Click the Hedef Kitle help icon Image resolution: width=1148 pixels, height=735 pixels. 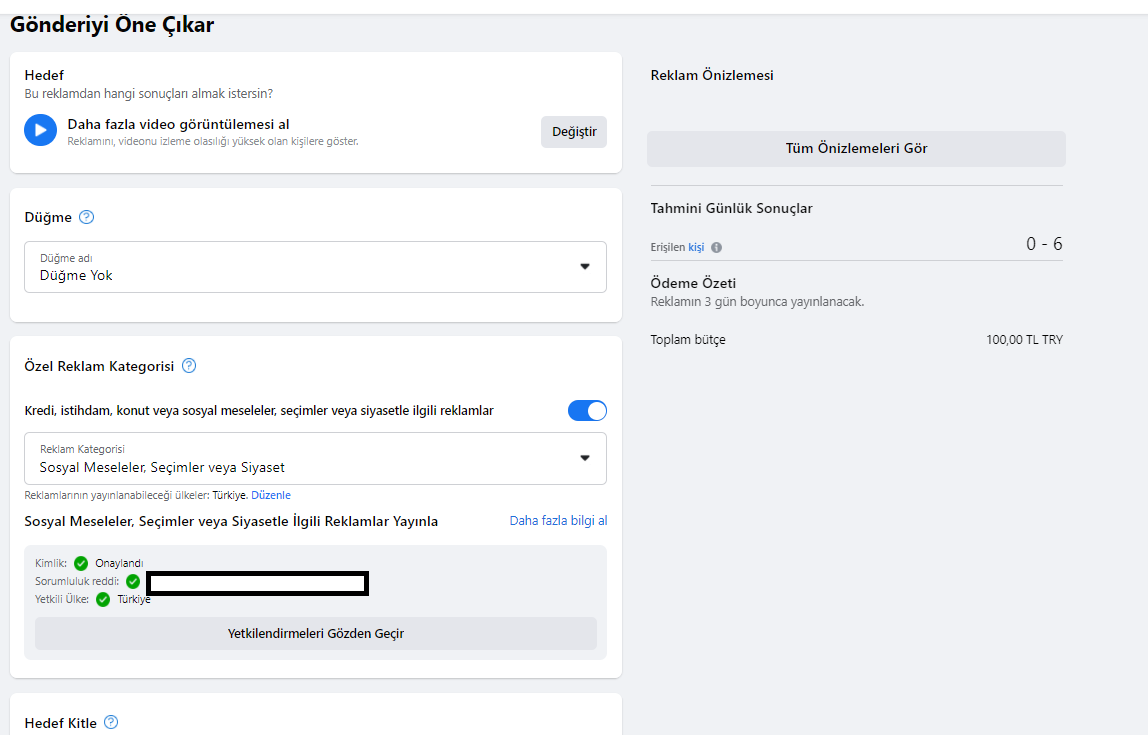[x=111, y=722]
